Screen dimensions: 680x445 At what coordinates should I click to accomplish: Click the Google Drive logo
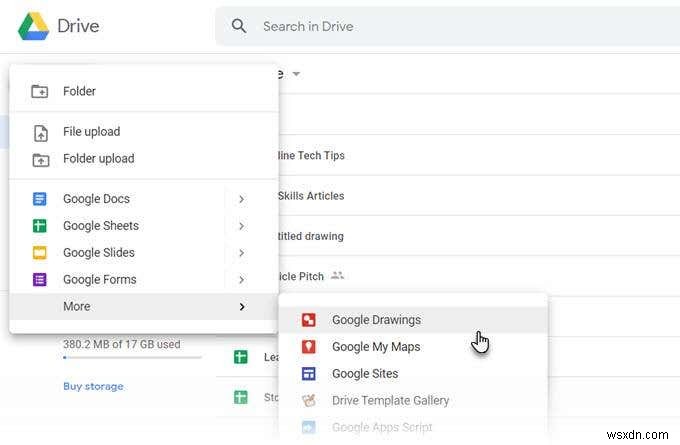33,26
